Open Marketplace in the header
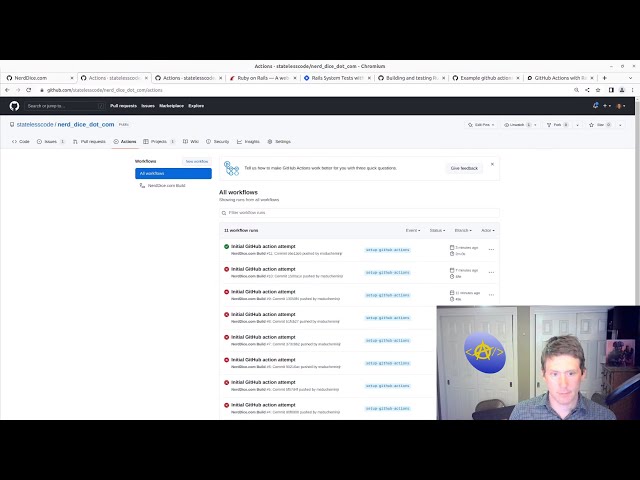Viewport: 640px width, 480px height. [x=171, y=106]
